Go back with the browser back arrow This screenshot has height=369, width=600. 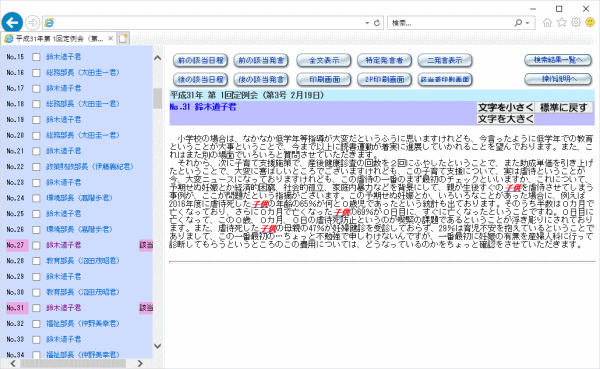[12, 23]
